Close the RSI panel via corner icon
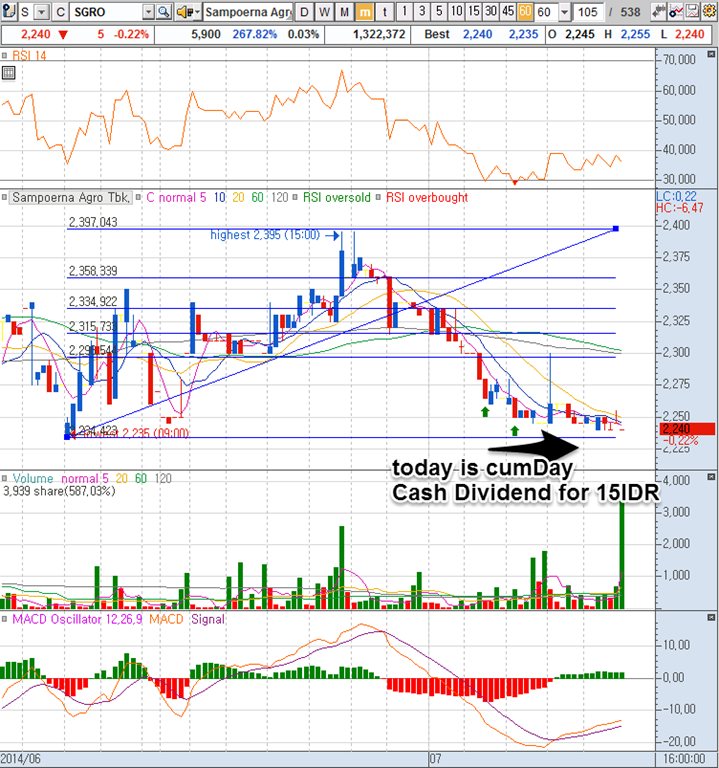The height and width of the screenshot is (768, 719). pyautogui.click(x=711, y=54)
